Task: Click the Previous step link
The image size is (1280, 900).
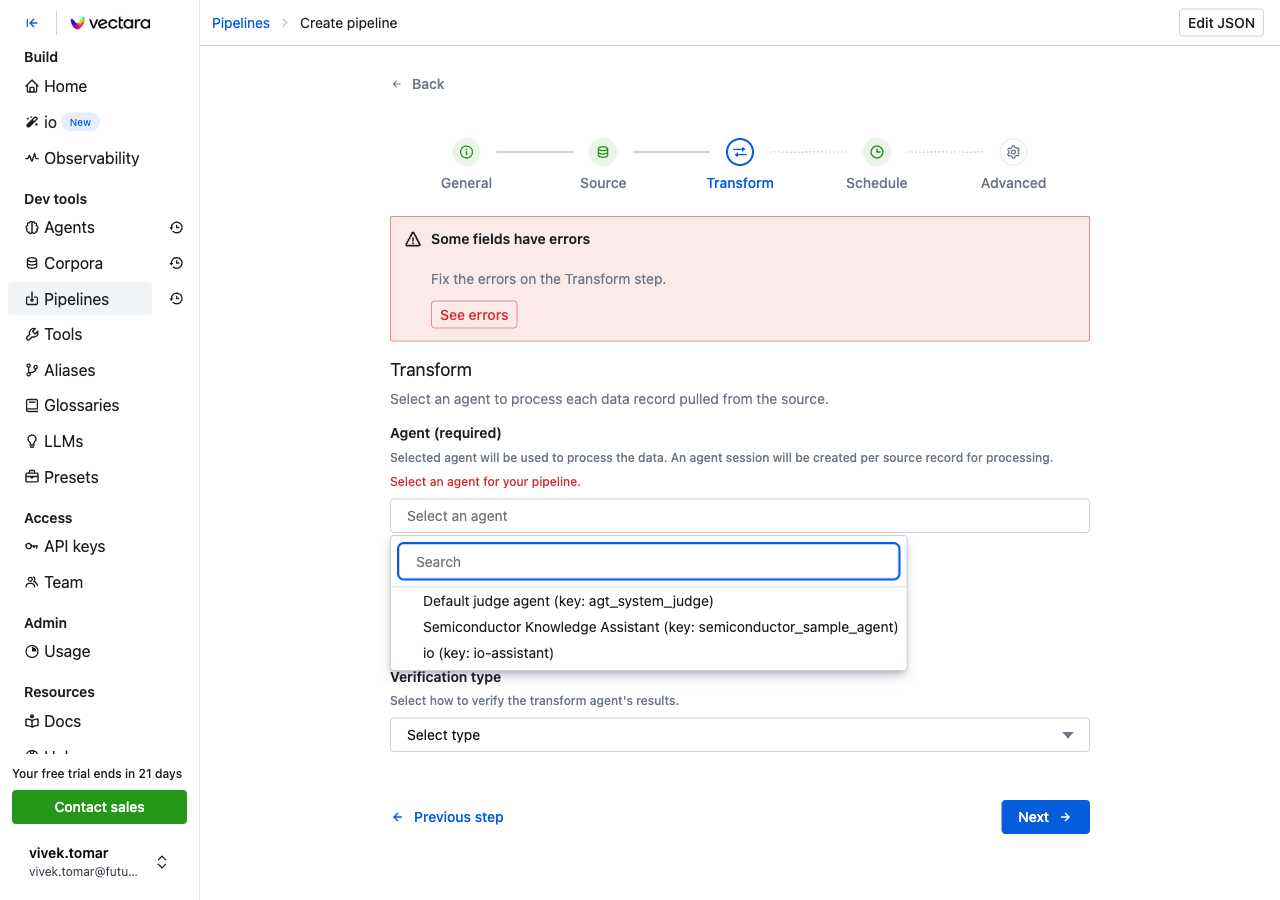Action: (x=447, y=817)
